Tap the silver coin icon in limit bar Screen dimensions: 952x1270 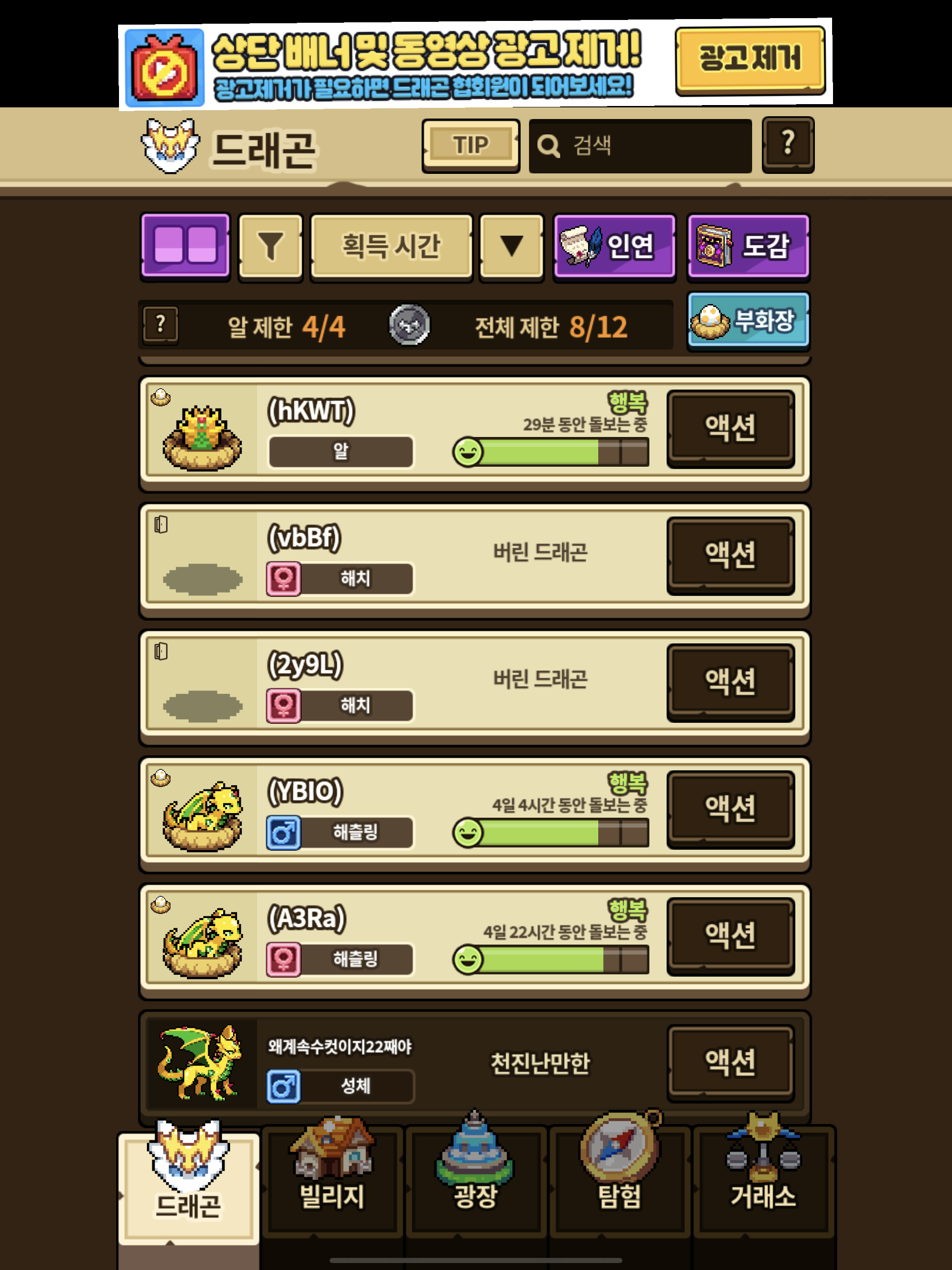click(409, 325)
